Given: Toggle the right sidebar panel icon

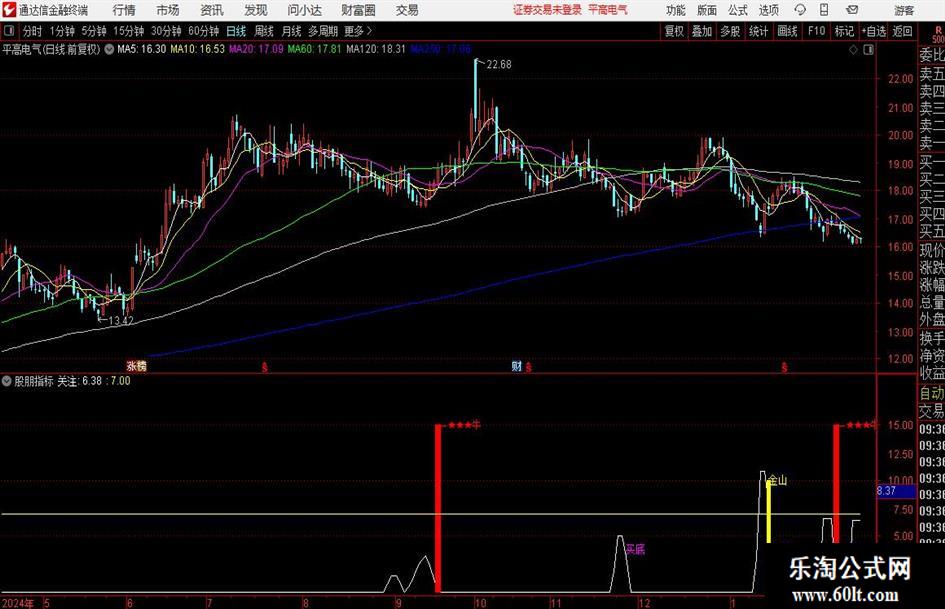Looking at the screenshot, I should (x=868, y=50).
